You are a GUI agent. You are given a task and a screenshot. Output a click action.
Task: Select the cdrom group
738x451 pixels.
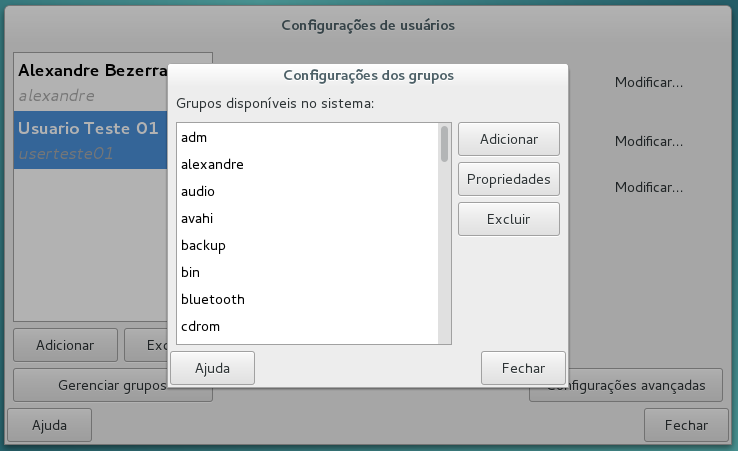tap(307, 326)
